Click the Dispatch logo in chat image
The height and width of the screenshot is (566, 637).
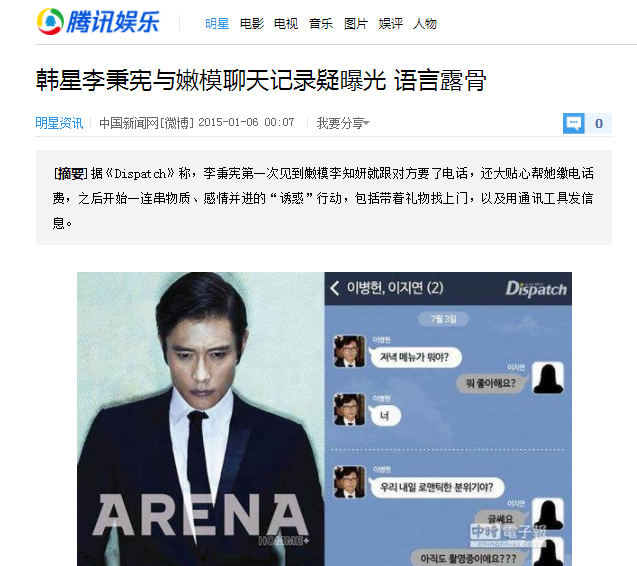[536, 288]
